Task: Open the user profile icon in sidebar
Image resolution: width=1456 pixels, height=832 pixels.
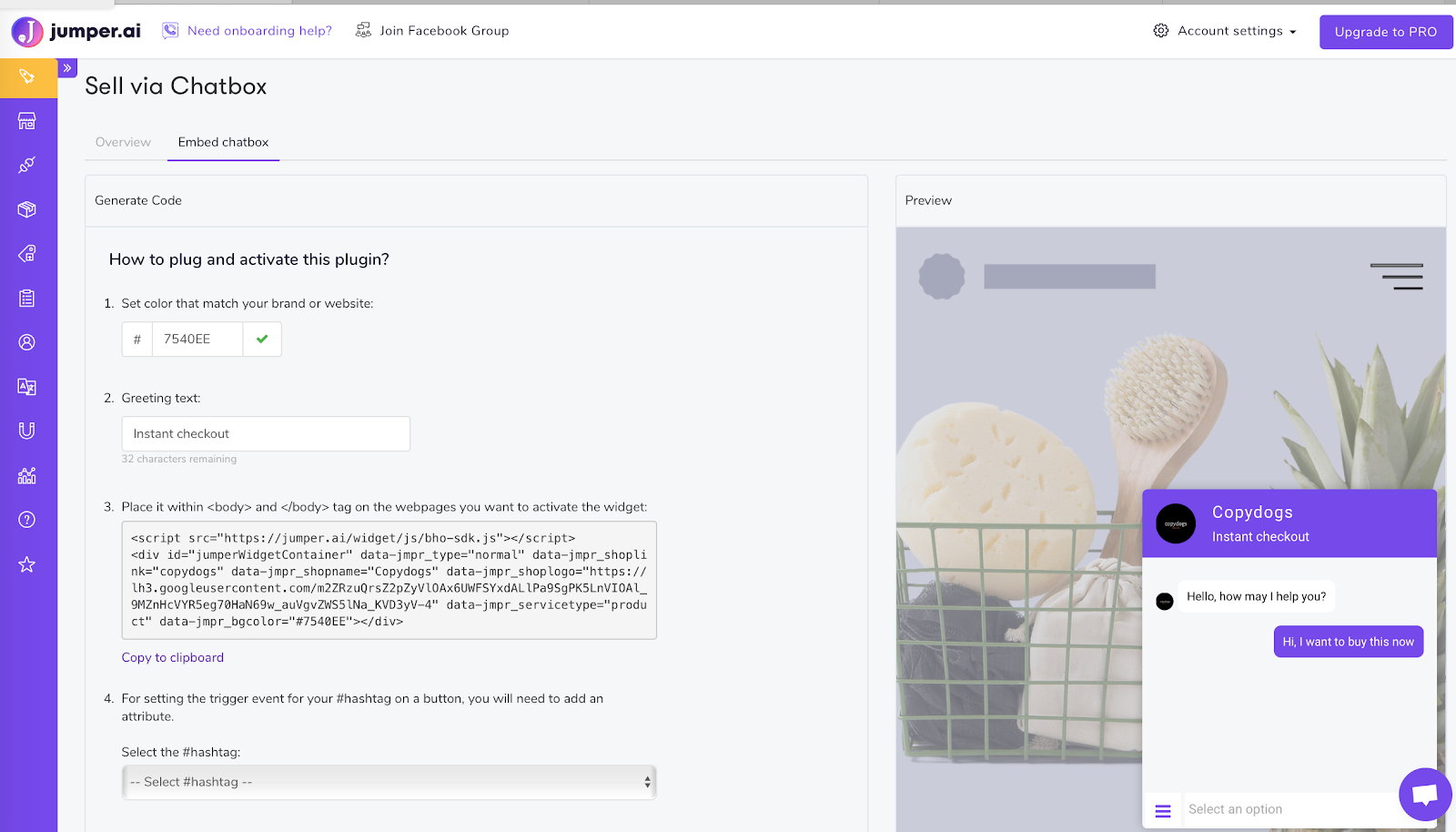Action: [27, 342]
